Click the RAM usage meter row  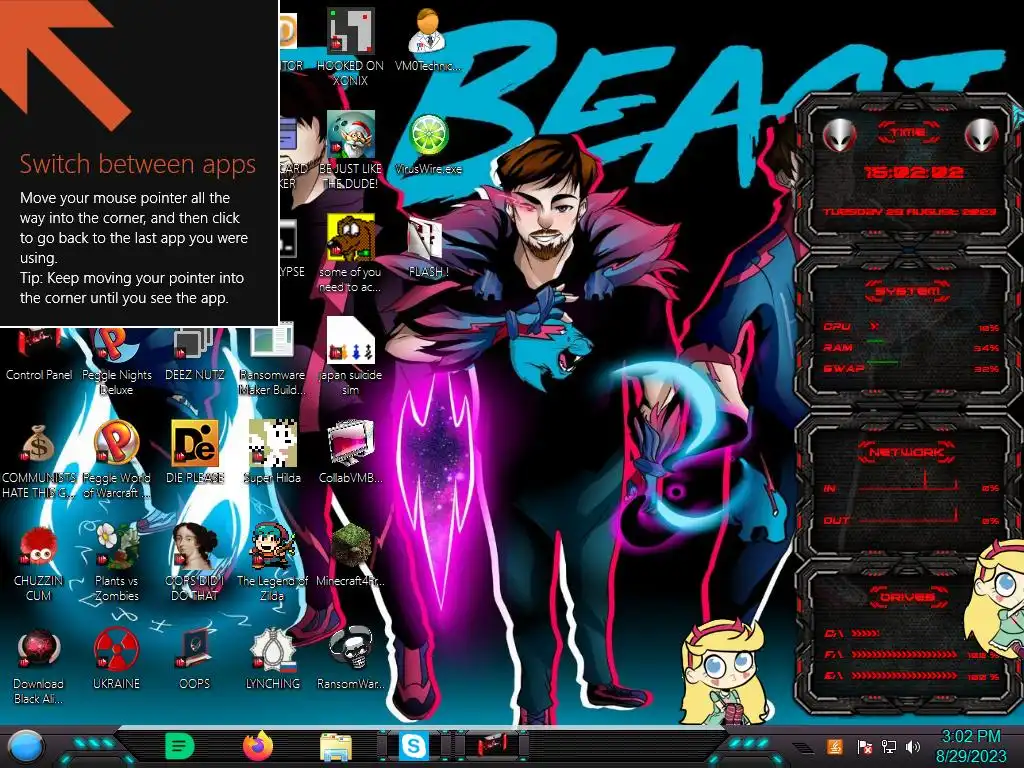coord(911,347)
